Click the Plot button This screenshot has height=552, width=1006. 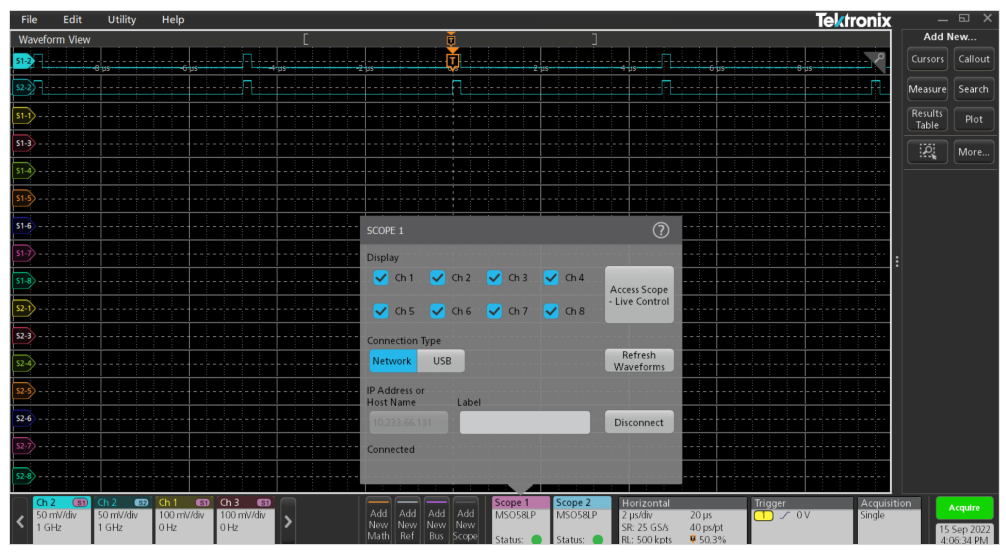973,119
